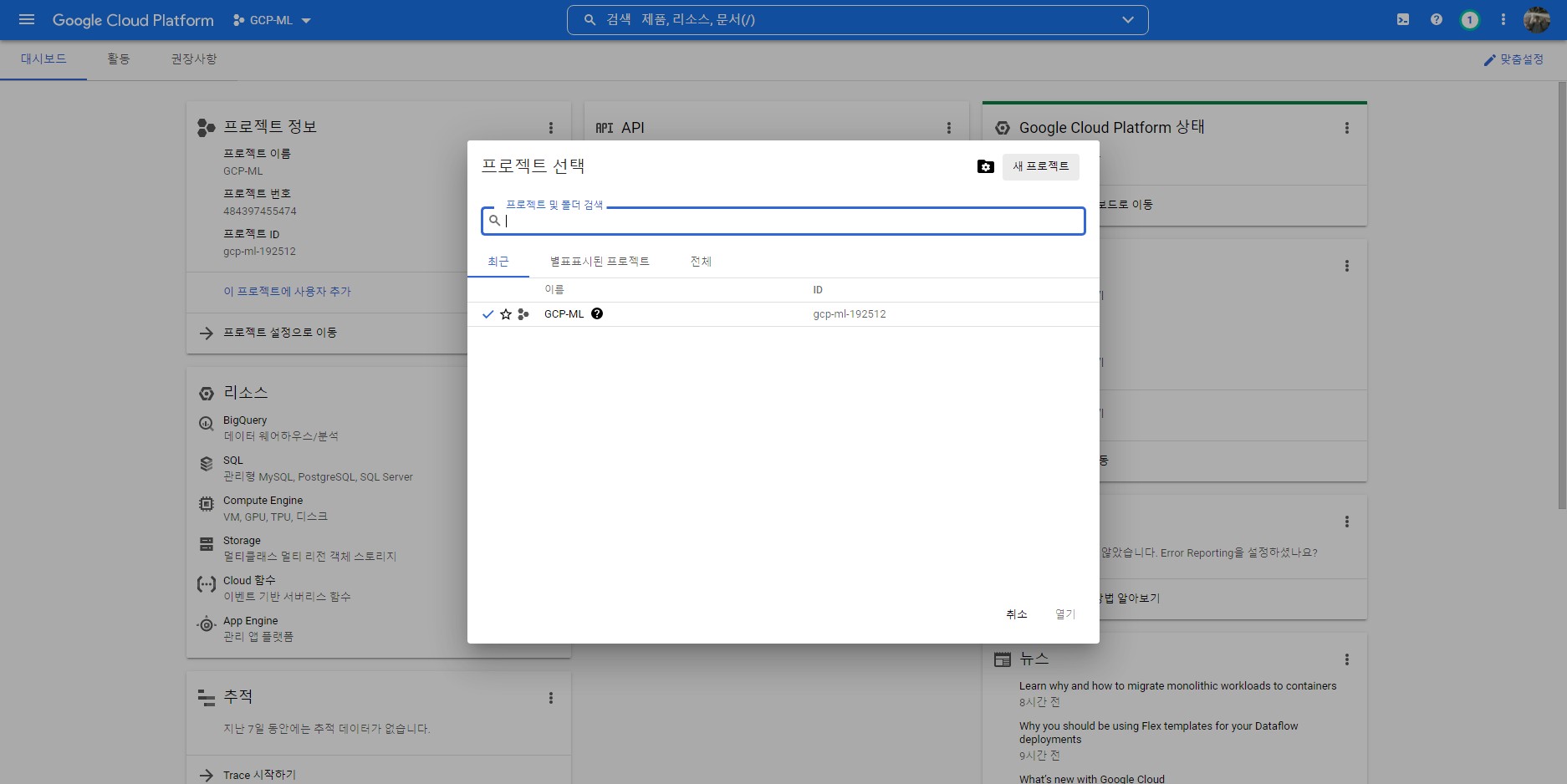The width and height of the screenshot is (1567, 784).
Task: Select the 전체 tab in dialog
Action: [x=701, y=262]
